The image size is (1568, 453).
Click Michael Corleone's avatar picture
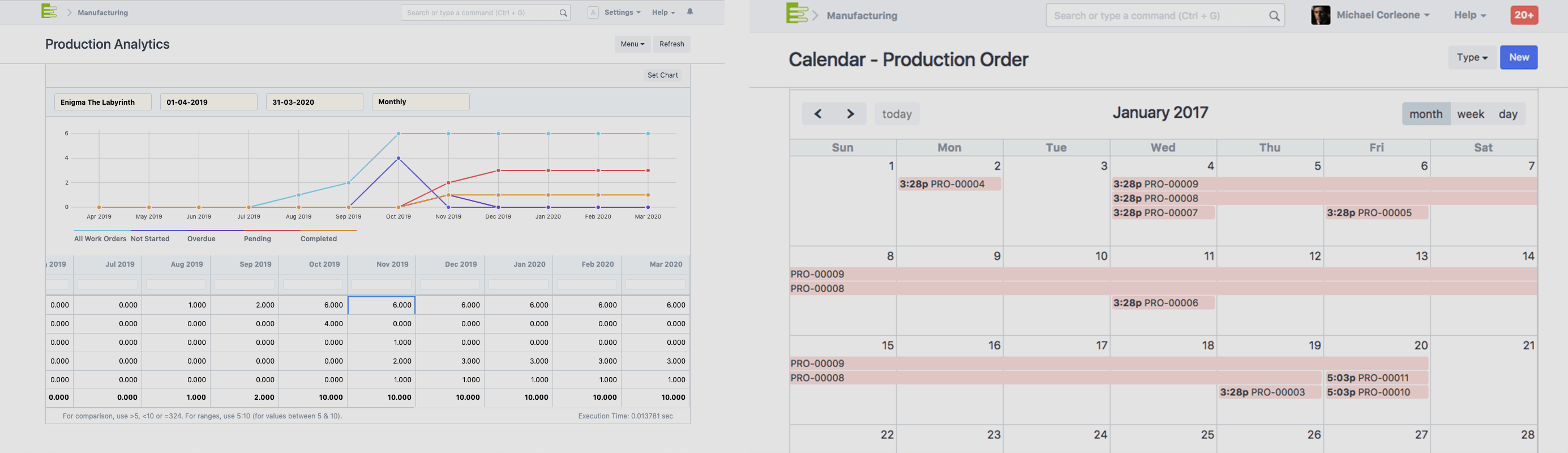(x=1320, y=15)
